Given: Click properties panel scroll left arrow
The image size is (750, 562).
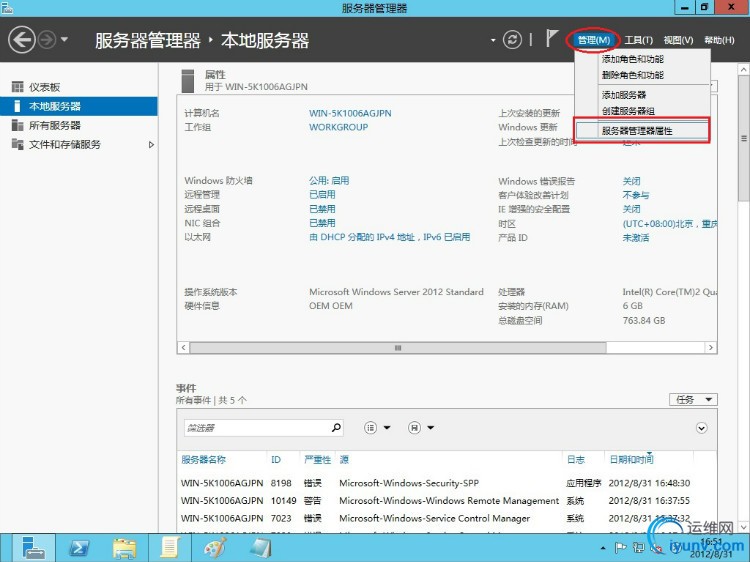Looking at the screenshot, I should pyautogui.click(x=184, y=348).
